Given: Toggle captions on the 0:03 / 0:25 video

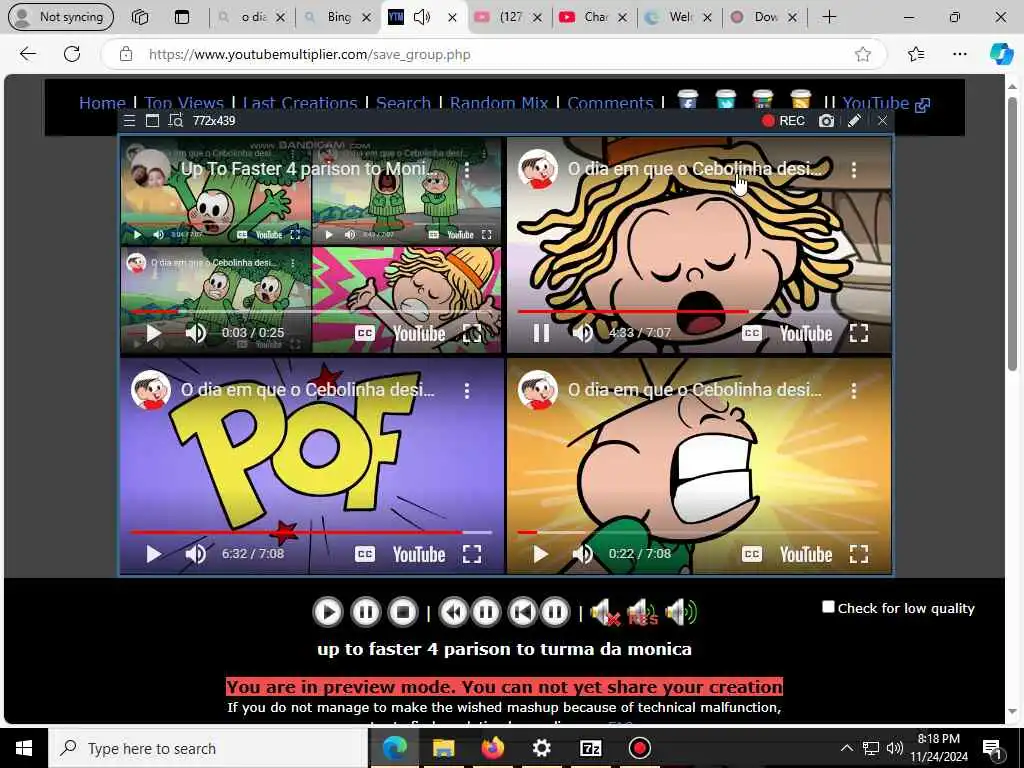Looking at the screenshot, I should 364,334.
